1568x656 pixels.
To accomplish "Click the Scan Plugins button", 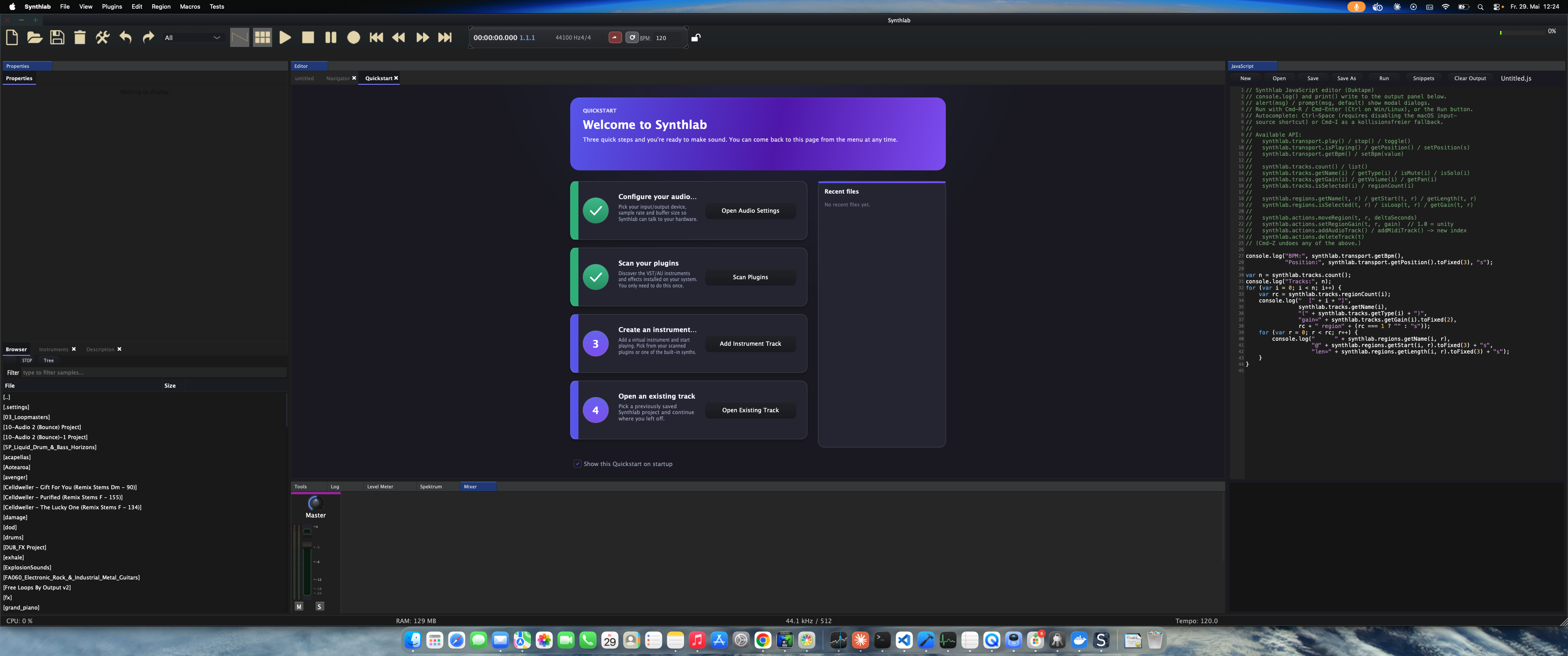I will 750,277.
